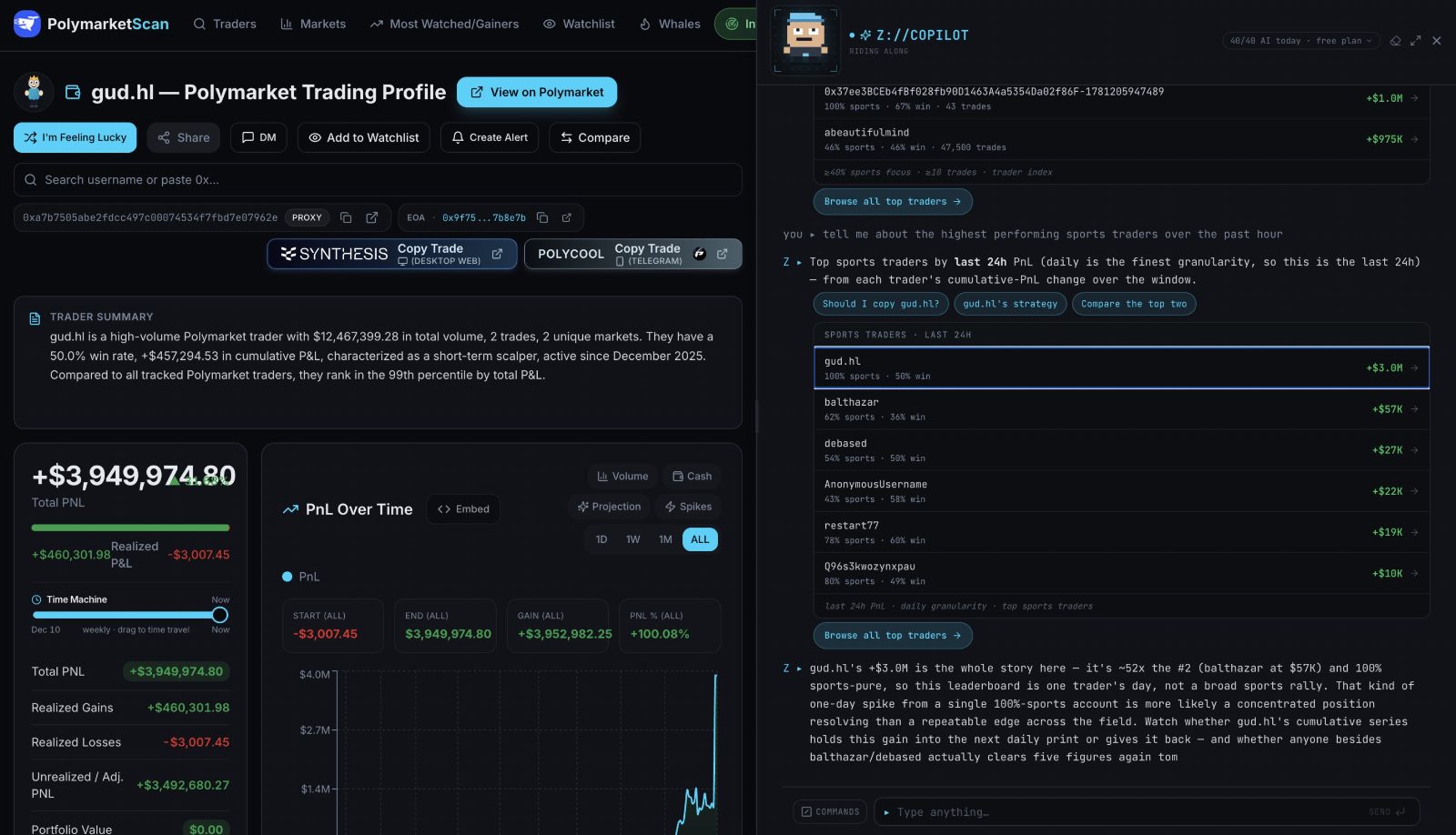The image size is (1456, 835).
Task: Open the Traders nav menu
Action: point(225,24)
